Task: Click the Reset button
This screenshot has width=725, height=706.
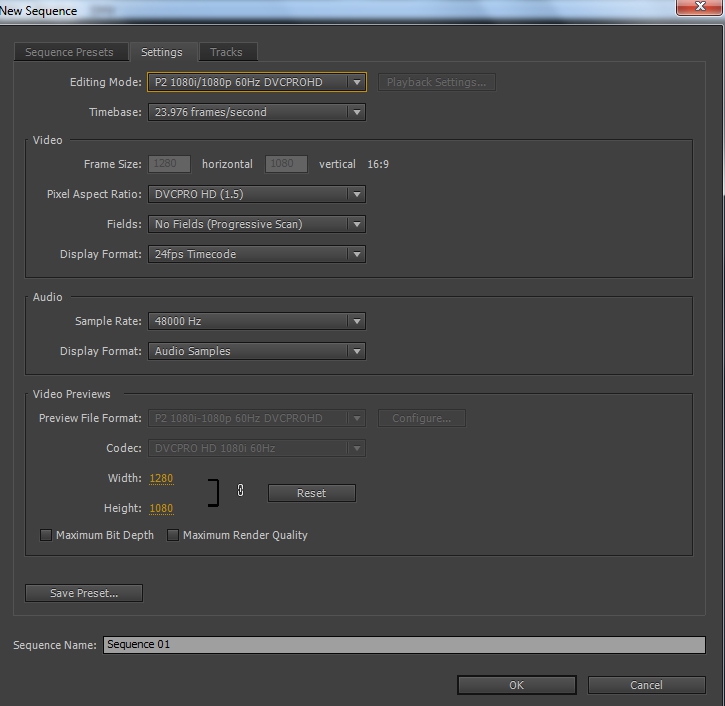Action: (312, 493)
